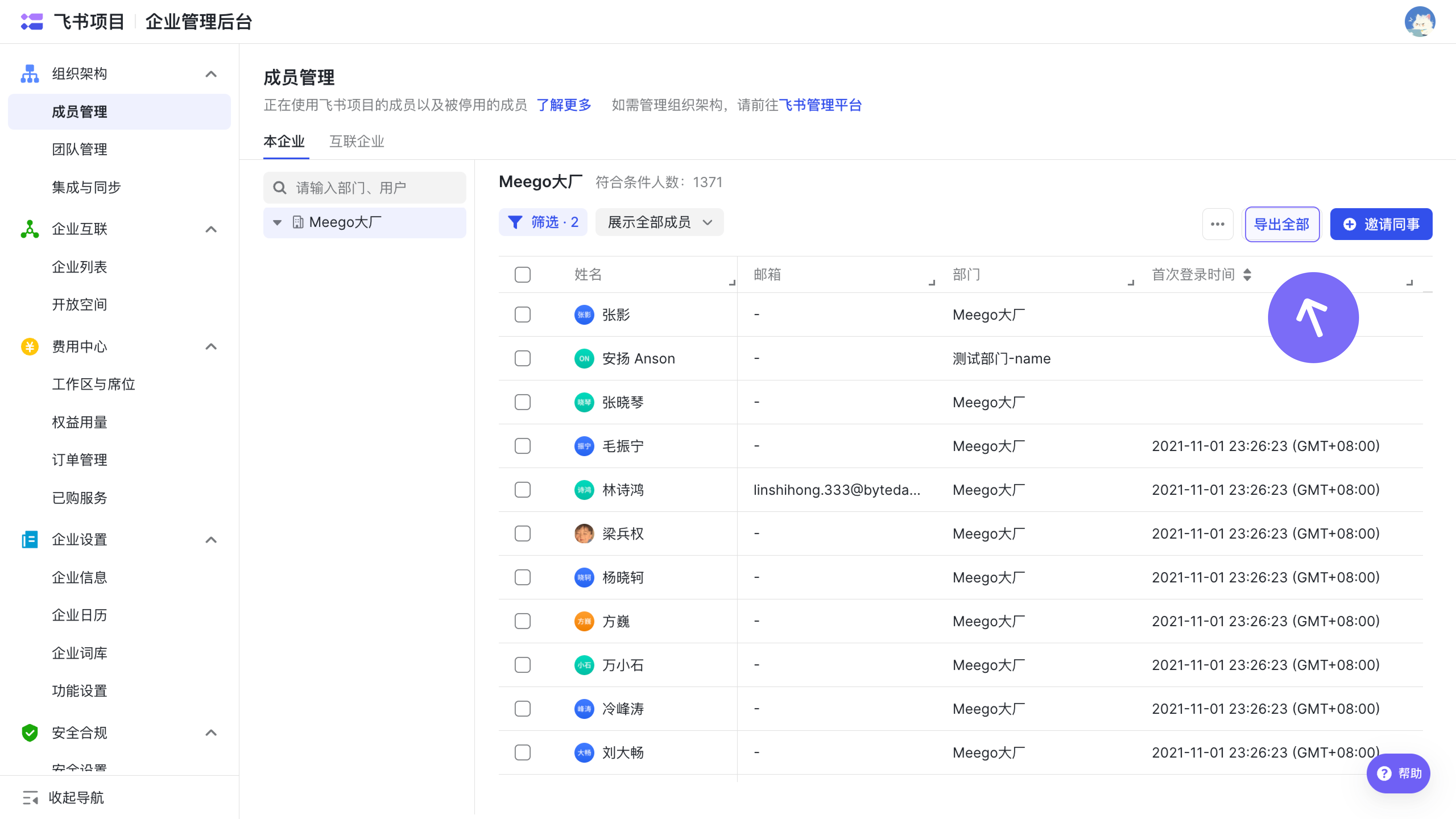Open the 筛选 · 2 filter button
This screenshot has height=819, width=1456.
pyautogui.click(x=543, y=222)
